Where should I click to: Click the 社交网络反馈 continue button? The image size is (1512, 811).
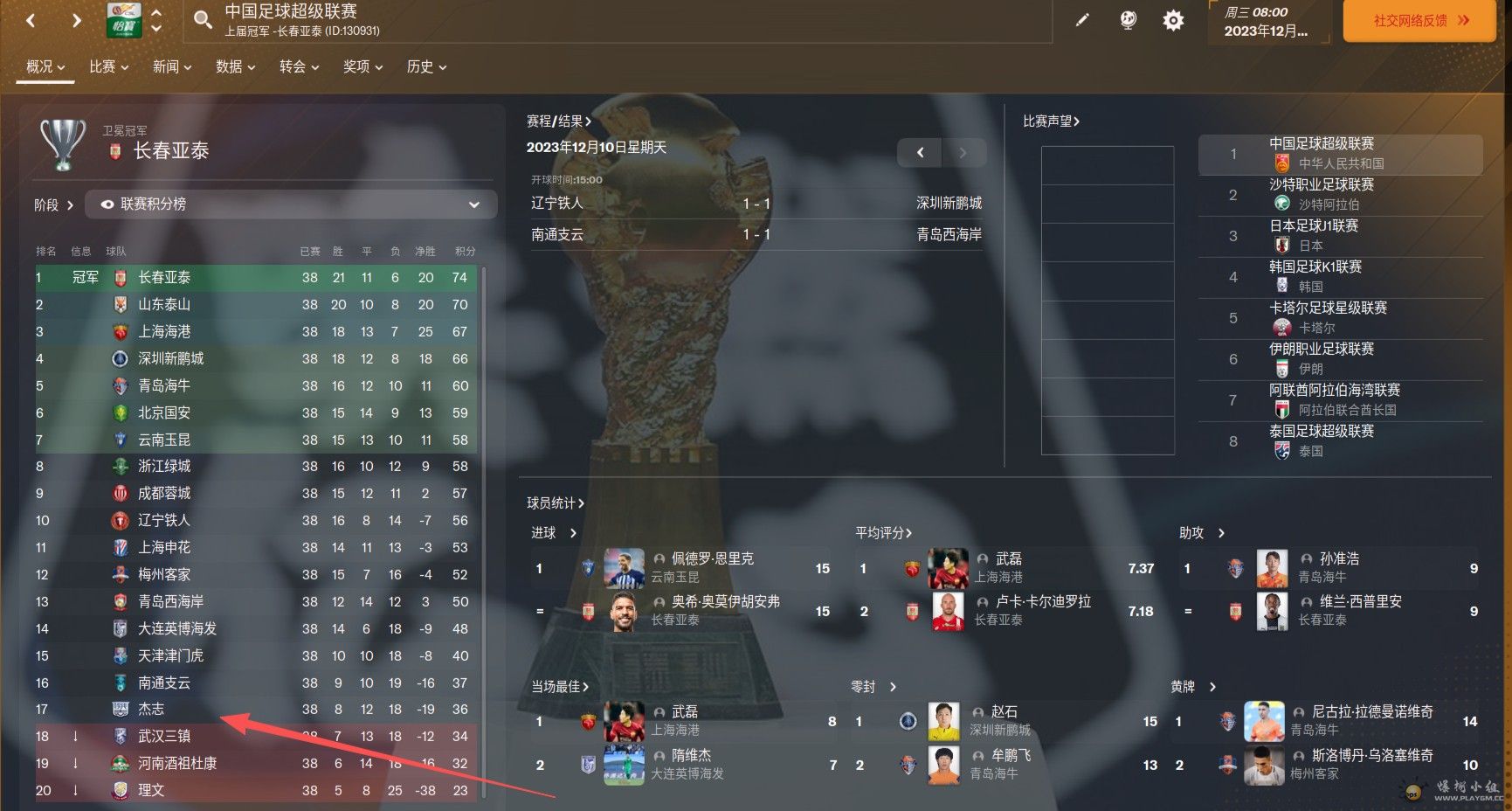pos(1419,20)
